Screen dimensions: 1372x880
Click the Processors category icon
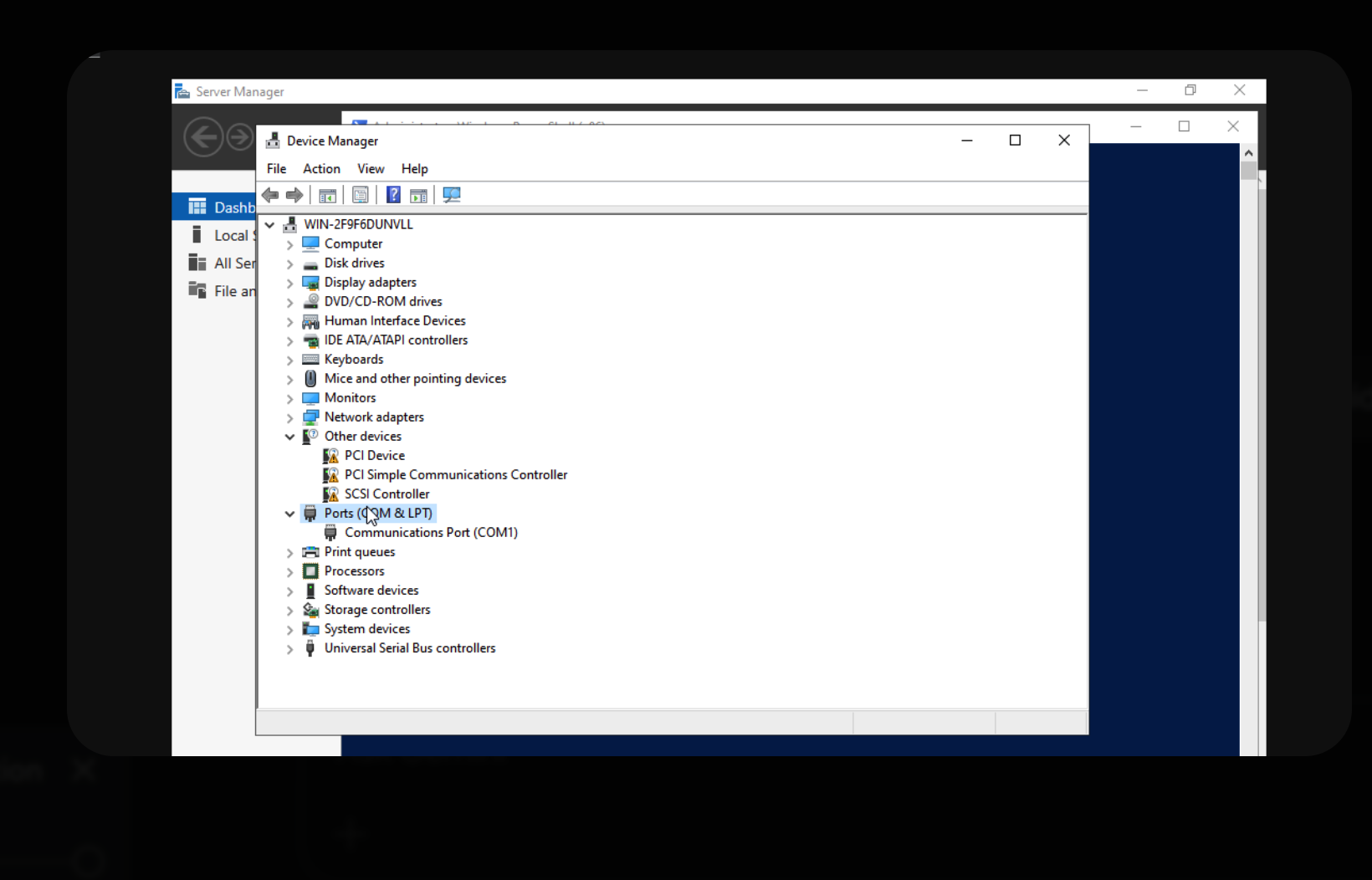311,571
